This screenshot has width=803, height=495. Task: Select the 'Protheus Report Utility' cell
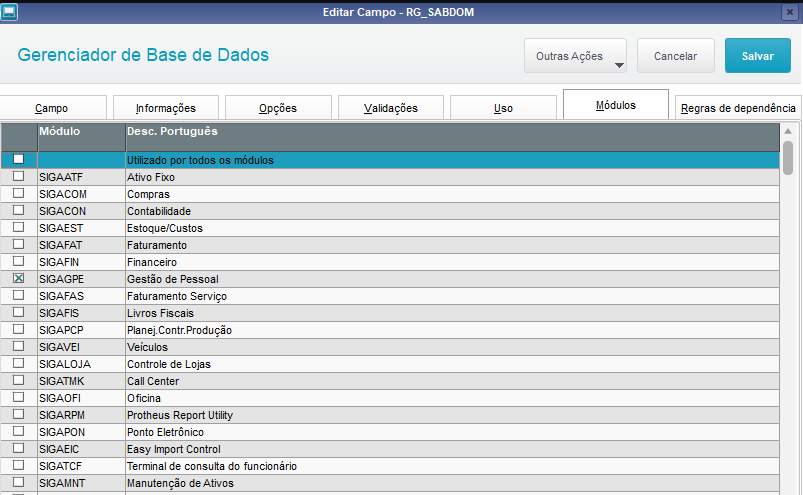pos(453,415)
